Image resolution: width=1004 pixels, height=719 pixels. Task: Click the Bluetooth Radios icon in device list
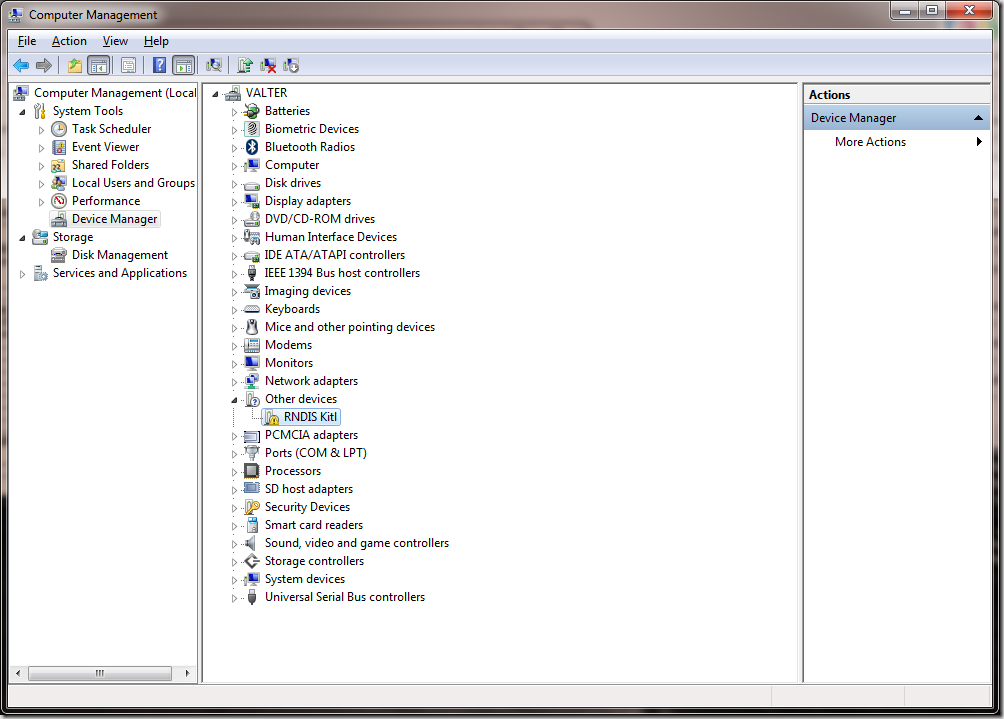tap(252, 147)
